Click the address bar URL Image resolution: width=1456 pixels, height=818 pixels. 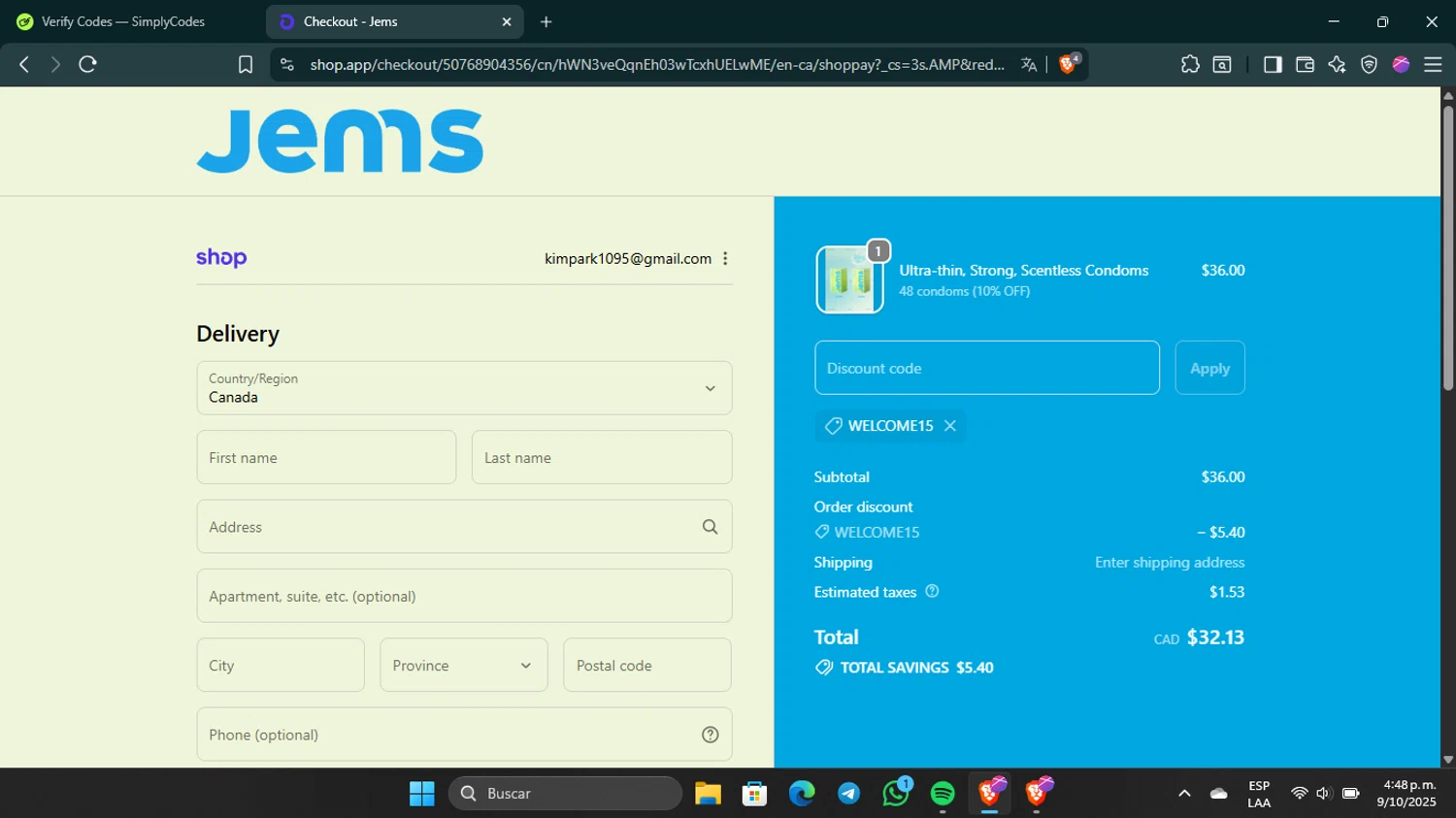(x=657, y=64)
